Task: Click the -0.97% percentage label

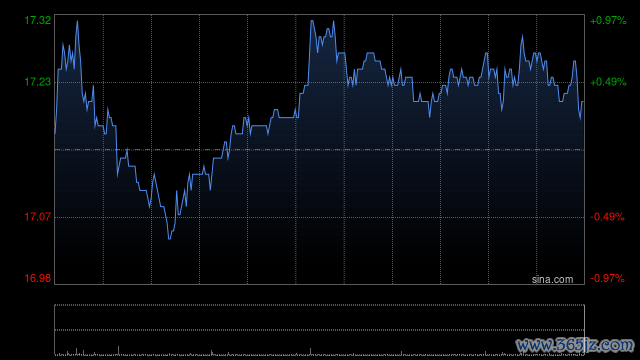Action: click(607, 278)
